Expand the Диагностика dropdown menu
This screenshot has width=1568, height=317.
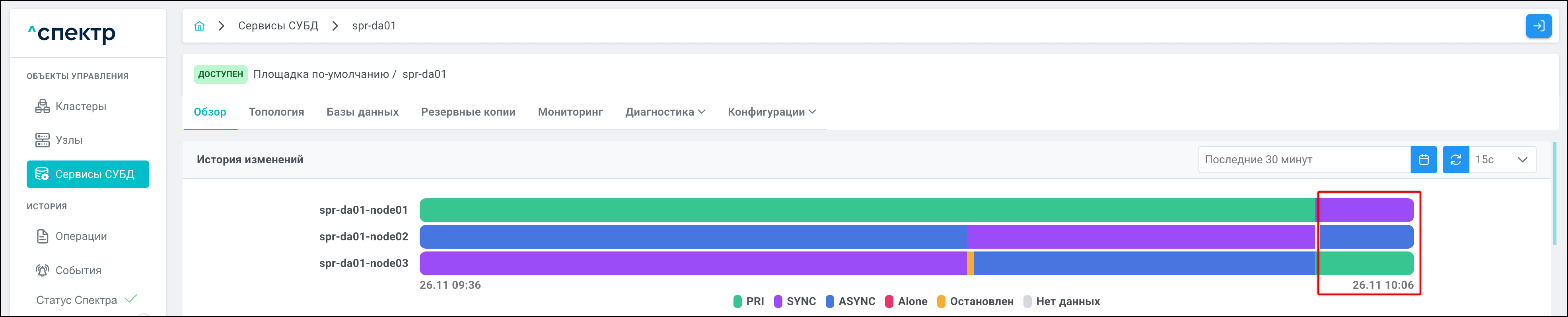click(665, 112)
